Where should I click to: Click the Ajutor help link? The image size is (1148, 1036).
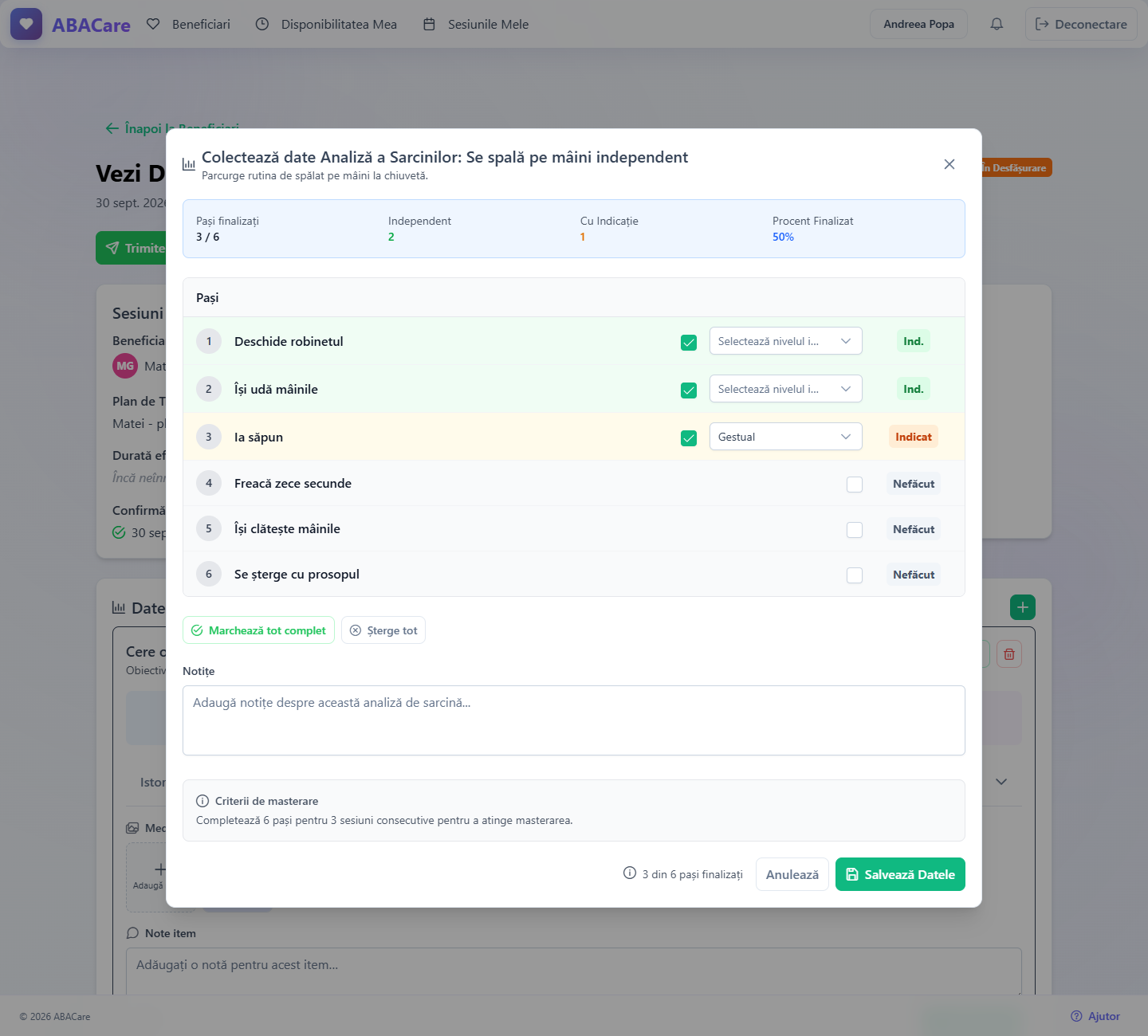[x=1095, y=1016]
